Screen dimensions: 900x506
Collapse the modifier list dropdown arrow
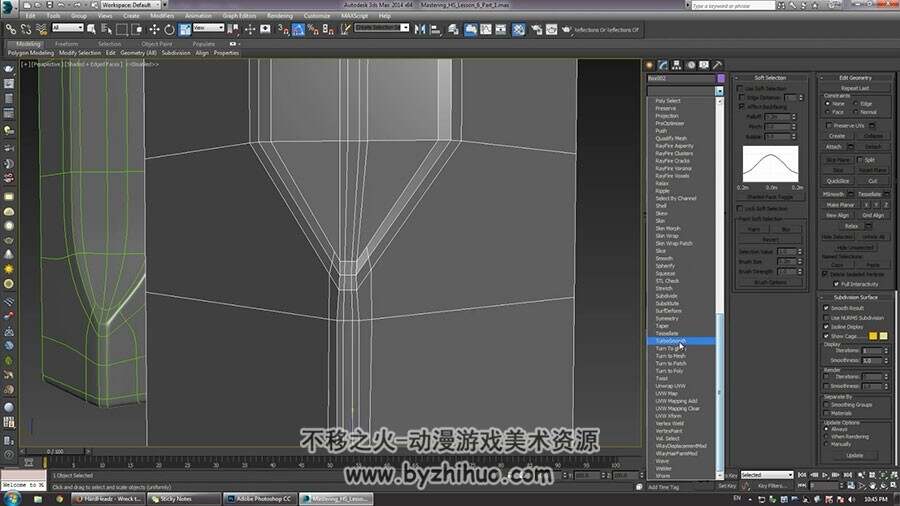click(719, 91)
